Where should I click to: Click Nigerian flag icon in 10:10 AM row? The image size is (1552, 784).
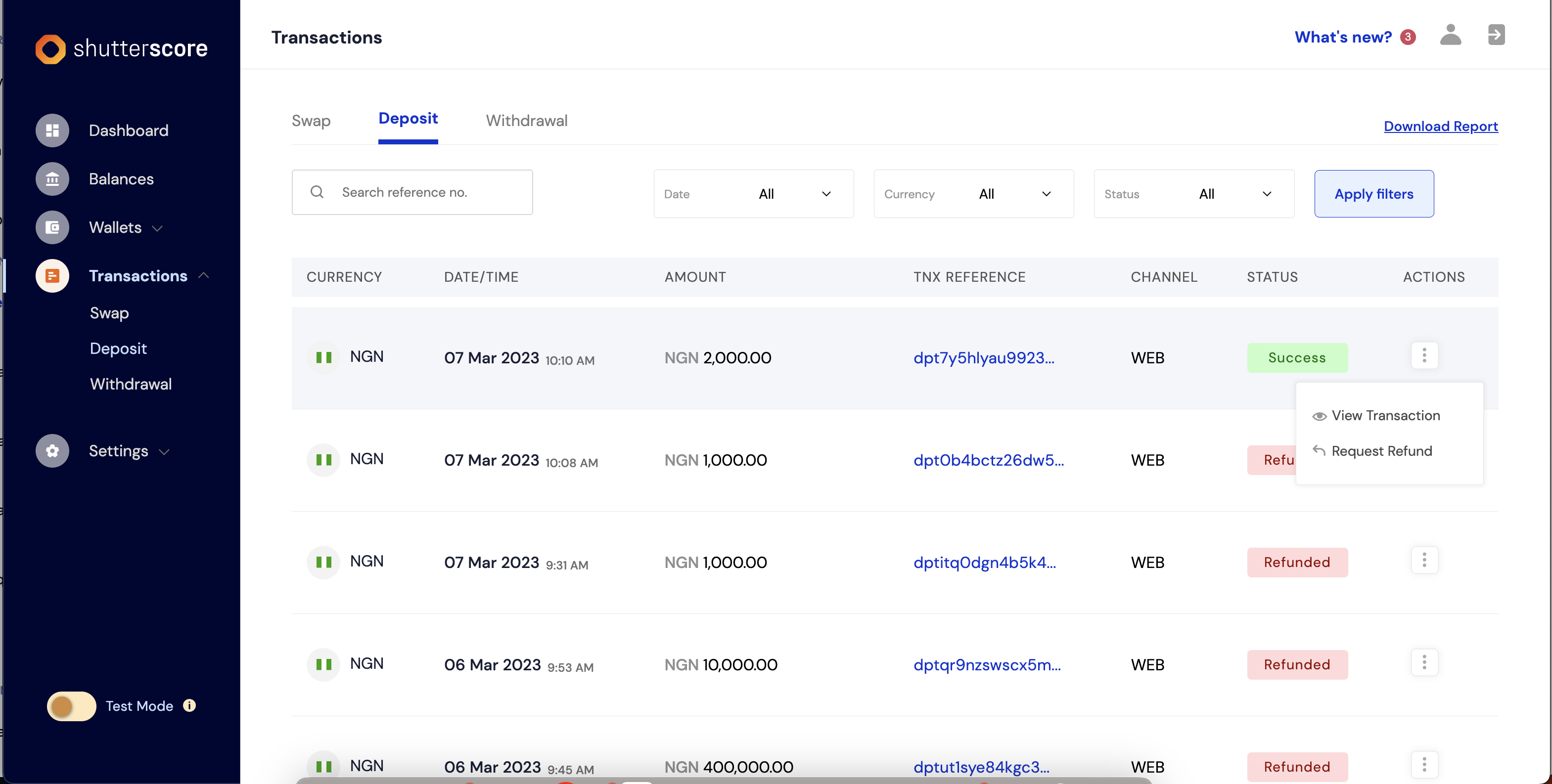click(x=323, y=358)
